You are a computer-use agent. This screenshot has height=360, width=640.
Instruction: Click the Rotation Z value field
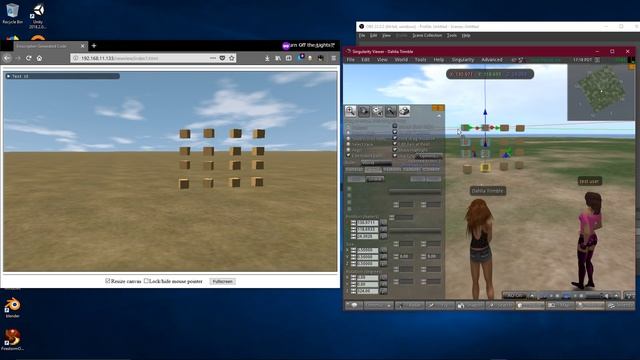[367, 291]
